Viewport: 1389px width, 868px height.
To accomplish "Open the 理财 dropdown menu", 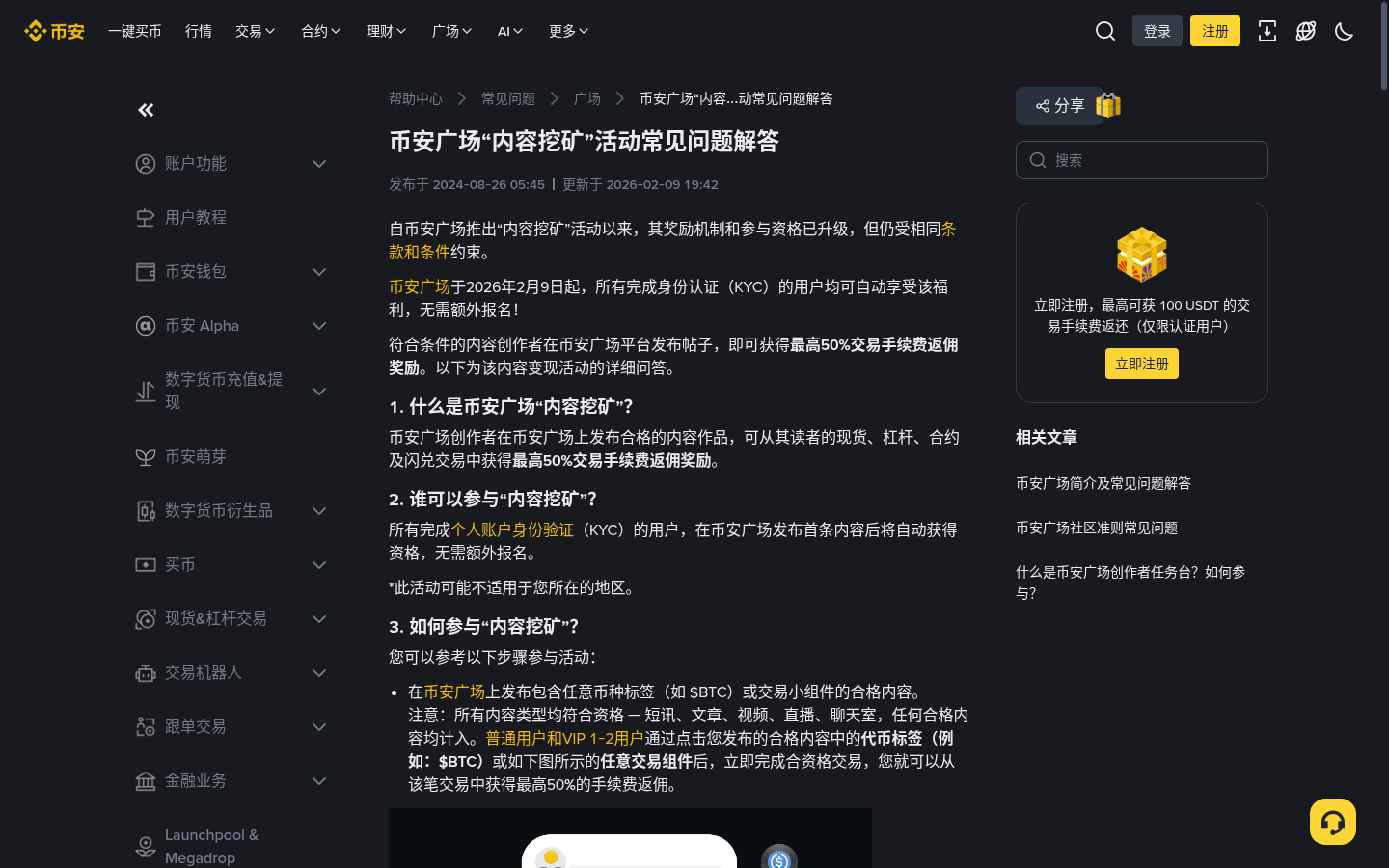I will tap(387, 31).
